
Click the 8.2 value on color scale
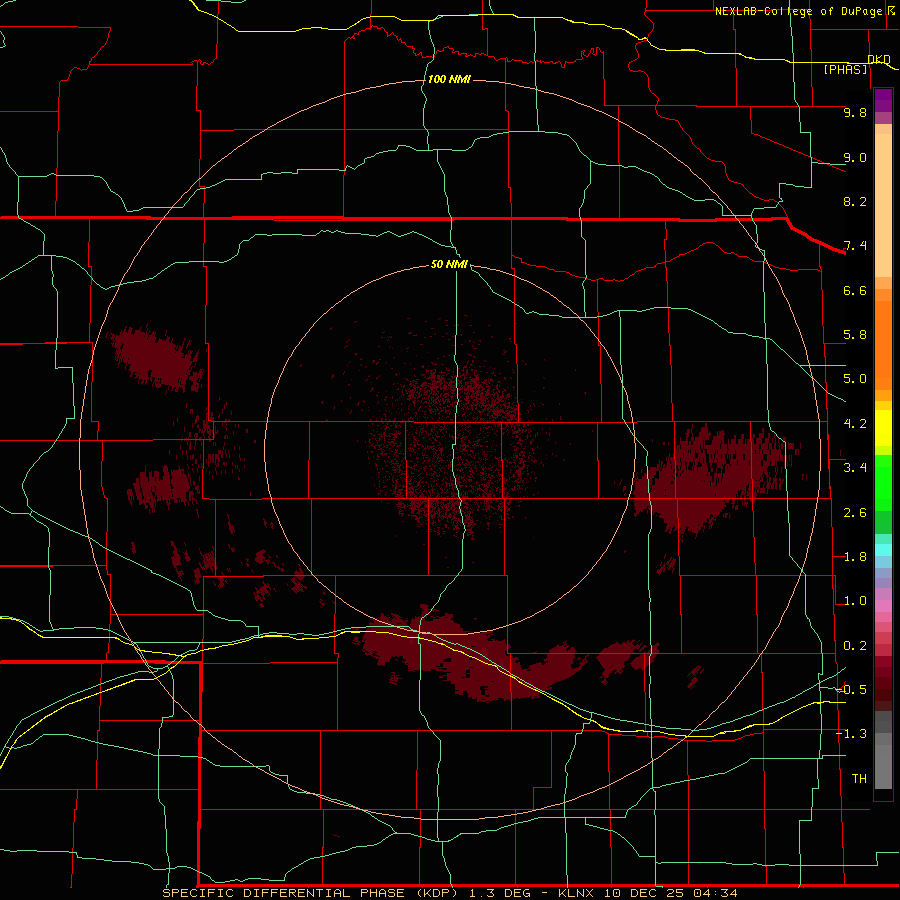tap(855, 201)
